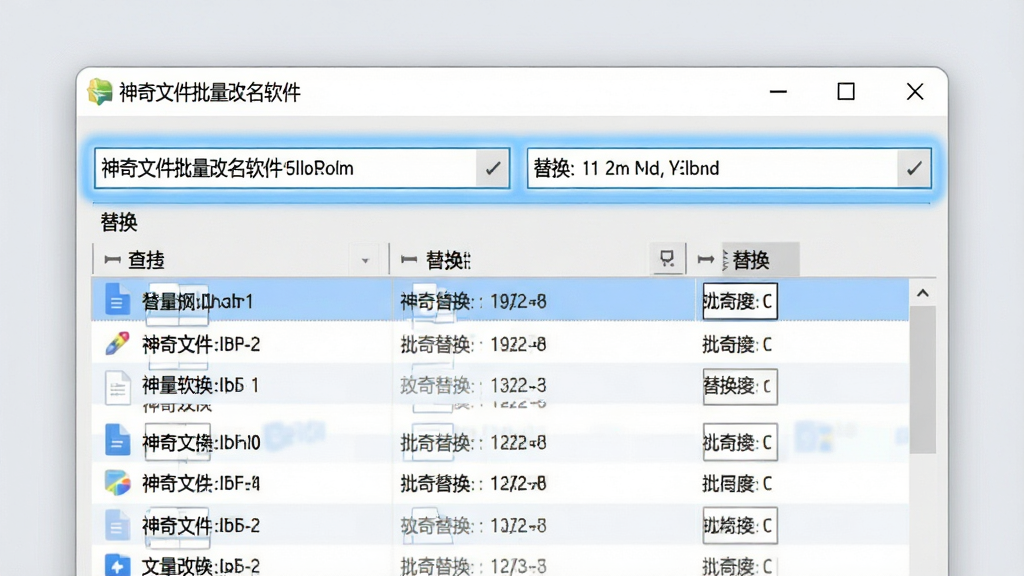The image size is (1024, 576).
Task: Select the blue icon in the last row
Action: tap(118, 566)
